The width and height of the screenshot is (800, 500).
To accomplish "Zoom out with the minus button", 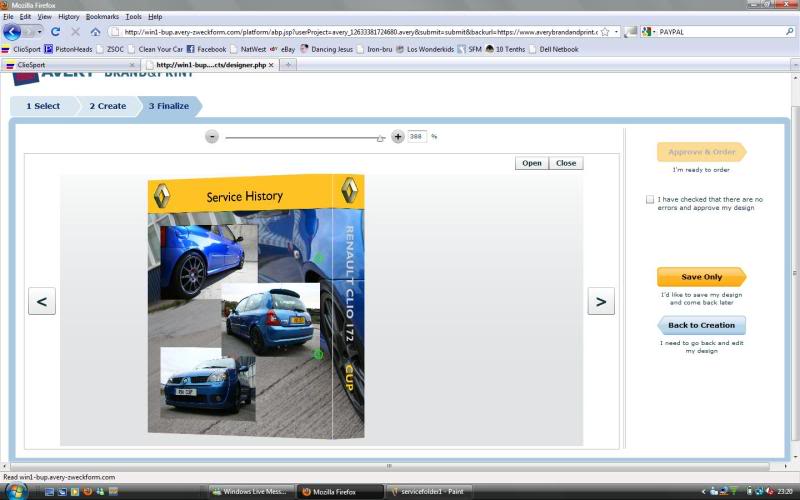I will click(212, 136).
